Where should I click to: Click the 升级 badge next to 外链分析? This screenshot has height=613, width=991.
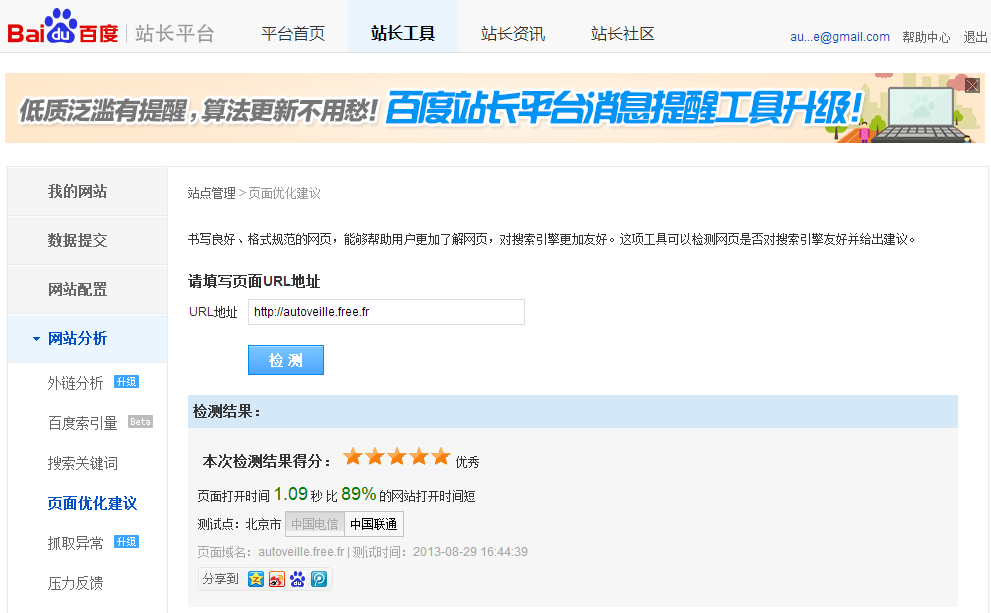click(126, 382)
